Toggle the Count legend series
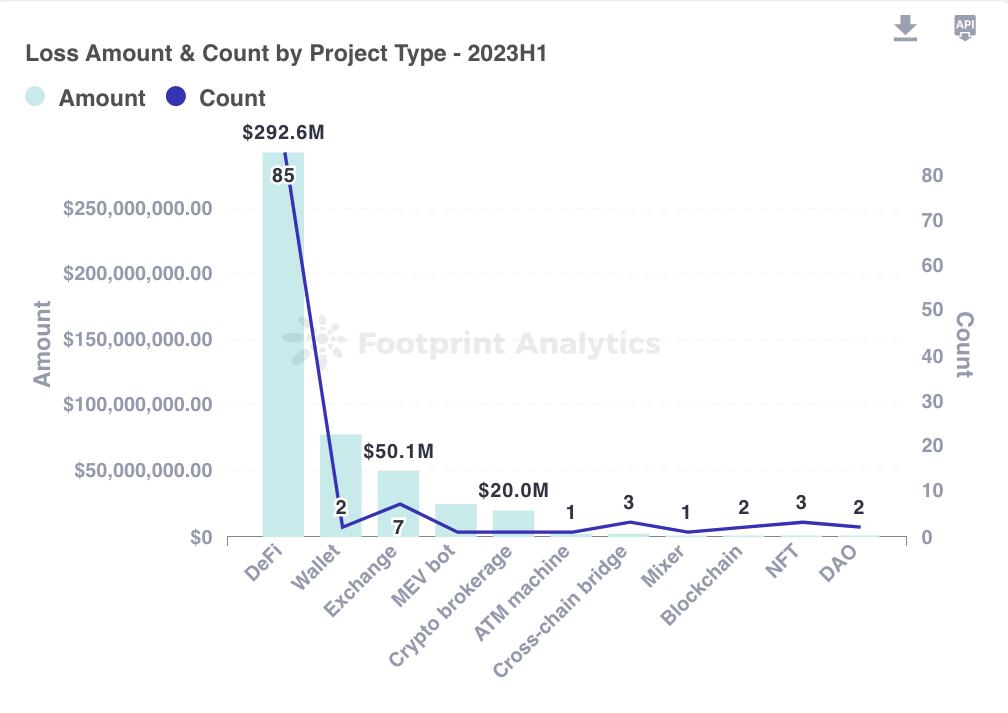This screenshot has height=713, width=1008. [x=215, y=98]
